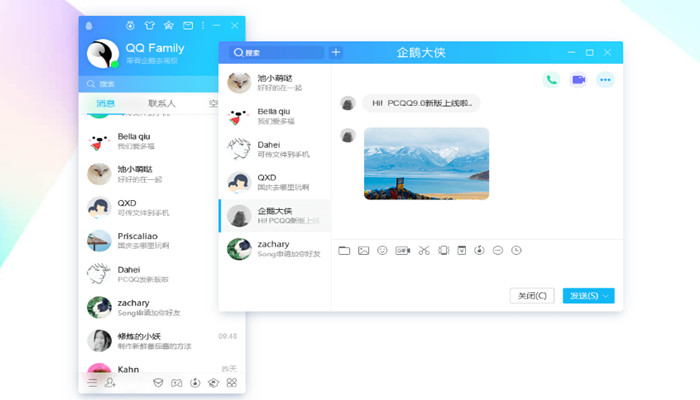Open the landscape photo in chat
The height and width of the screenshot is (400, 700).
pos(426,162)
